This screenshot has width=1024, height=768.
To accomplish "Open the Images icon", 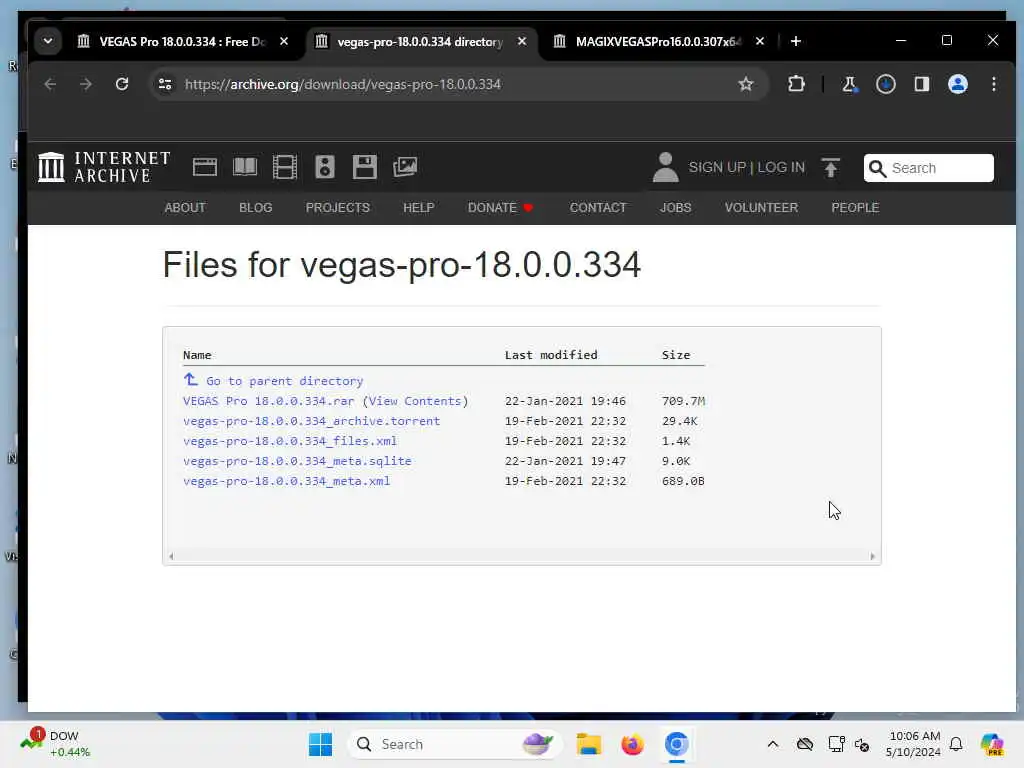I will click(x=405, y=167).
